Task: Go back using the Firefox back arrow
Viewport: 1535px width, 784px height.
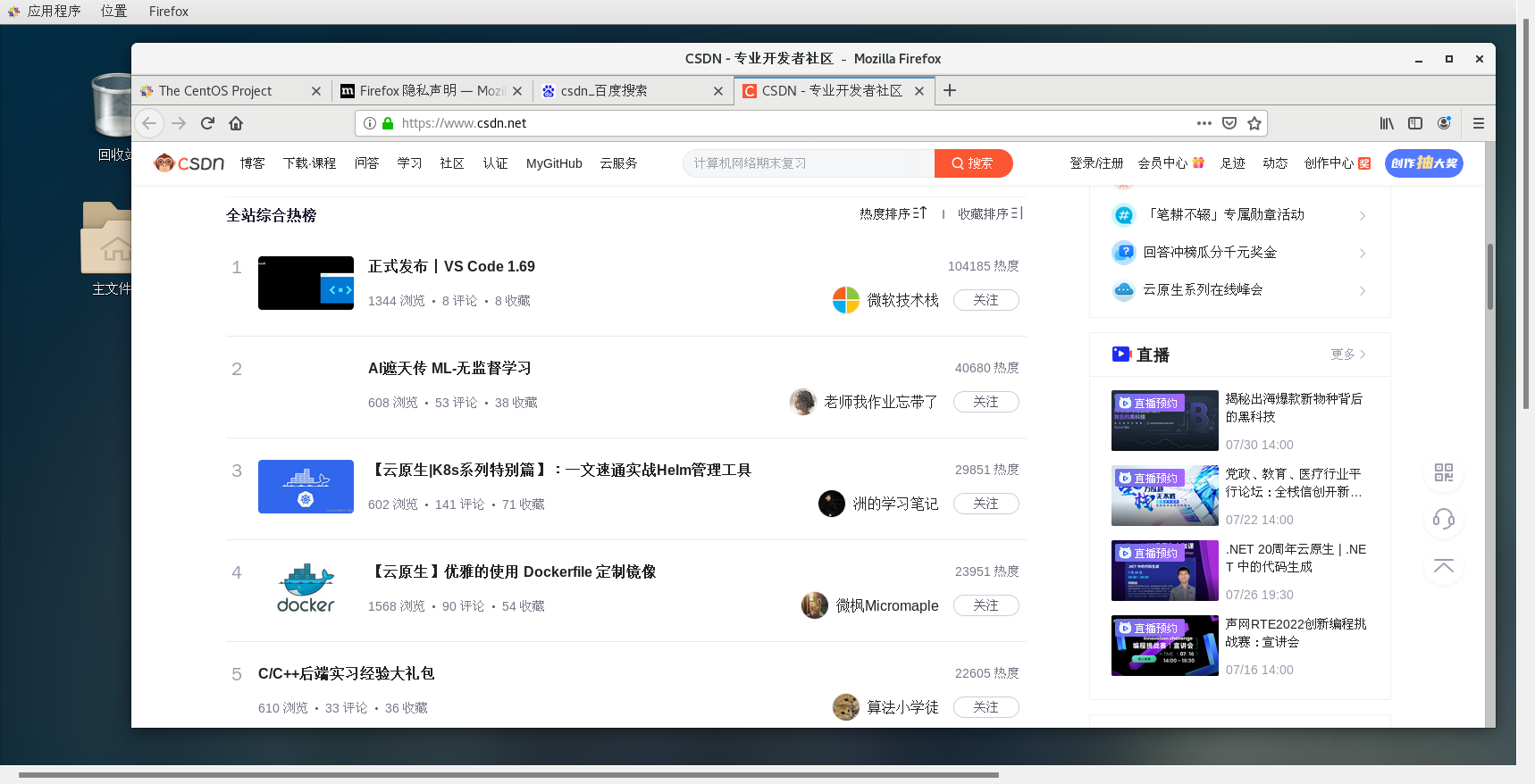Action: pyautogui.click(x=149, y=123)
